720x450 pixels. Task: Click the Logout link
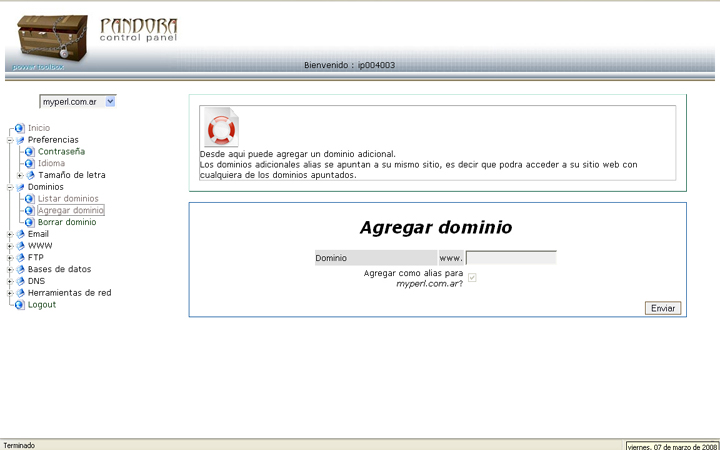[x=42, y=305]
